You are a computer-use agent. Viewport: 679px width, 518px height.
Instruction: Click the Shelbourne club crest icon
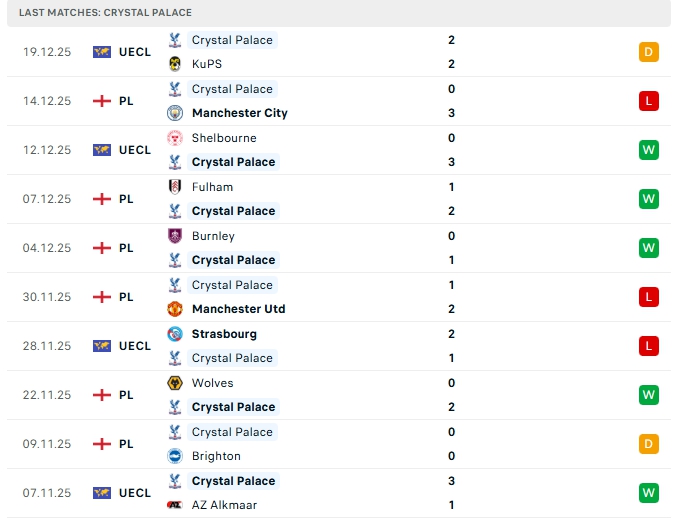click(175, 138)
